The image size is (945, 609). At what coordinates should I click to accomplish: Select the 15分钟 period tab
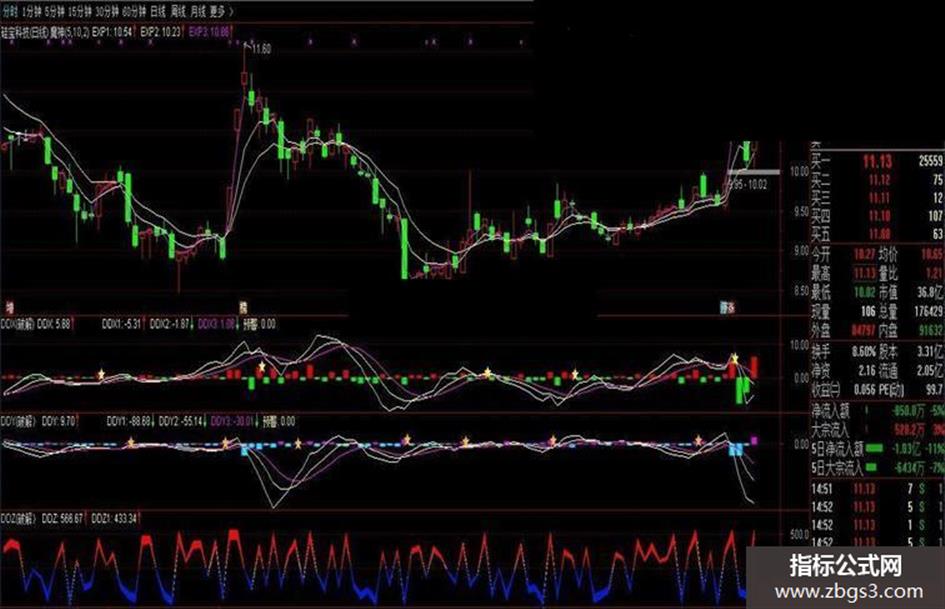(80, 11)
